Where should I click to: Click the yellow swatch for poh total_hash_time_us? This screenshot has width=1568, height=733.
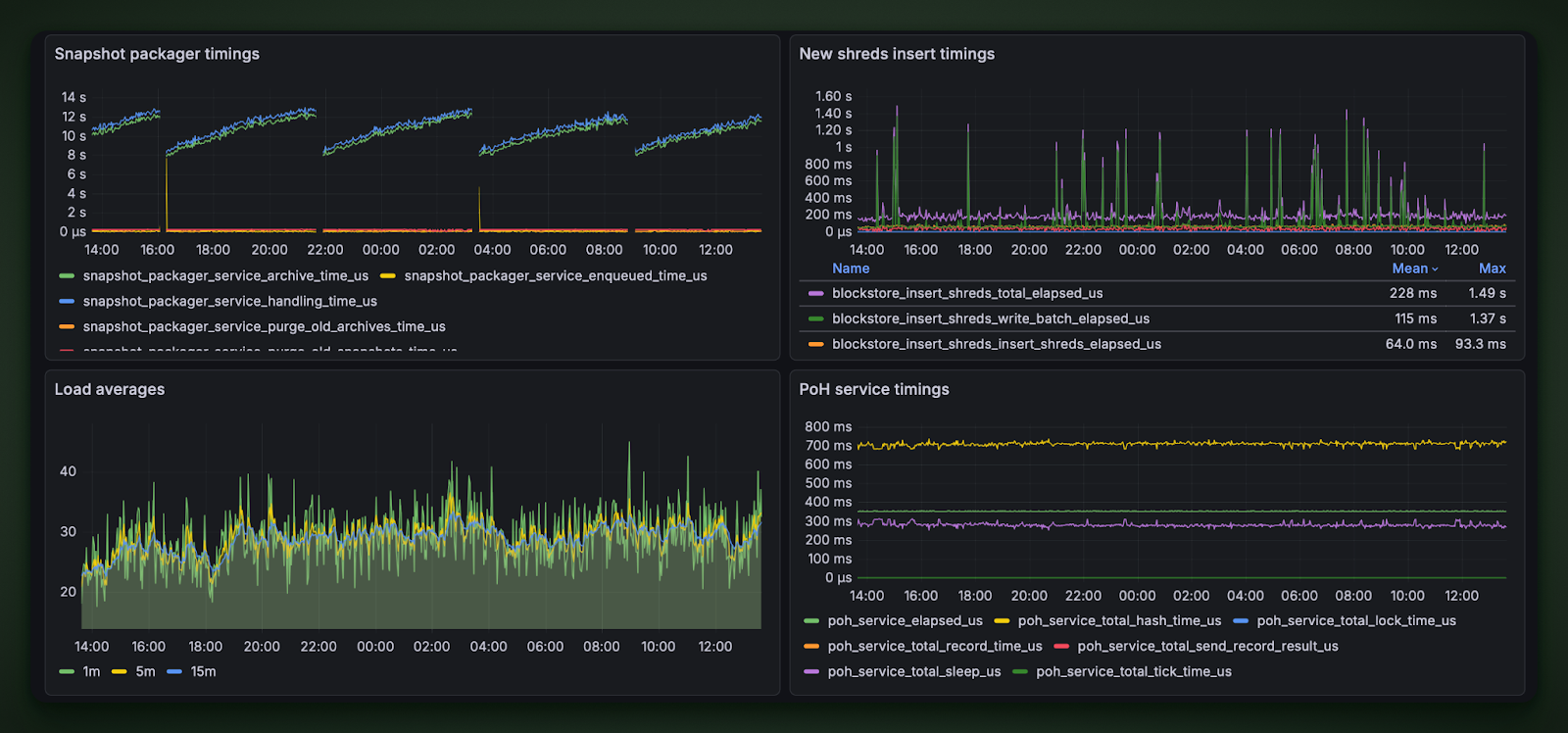pyautogui.click(x=1002, y=620)
